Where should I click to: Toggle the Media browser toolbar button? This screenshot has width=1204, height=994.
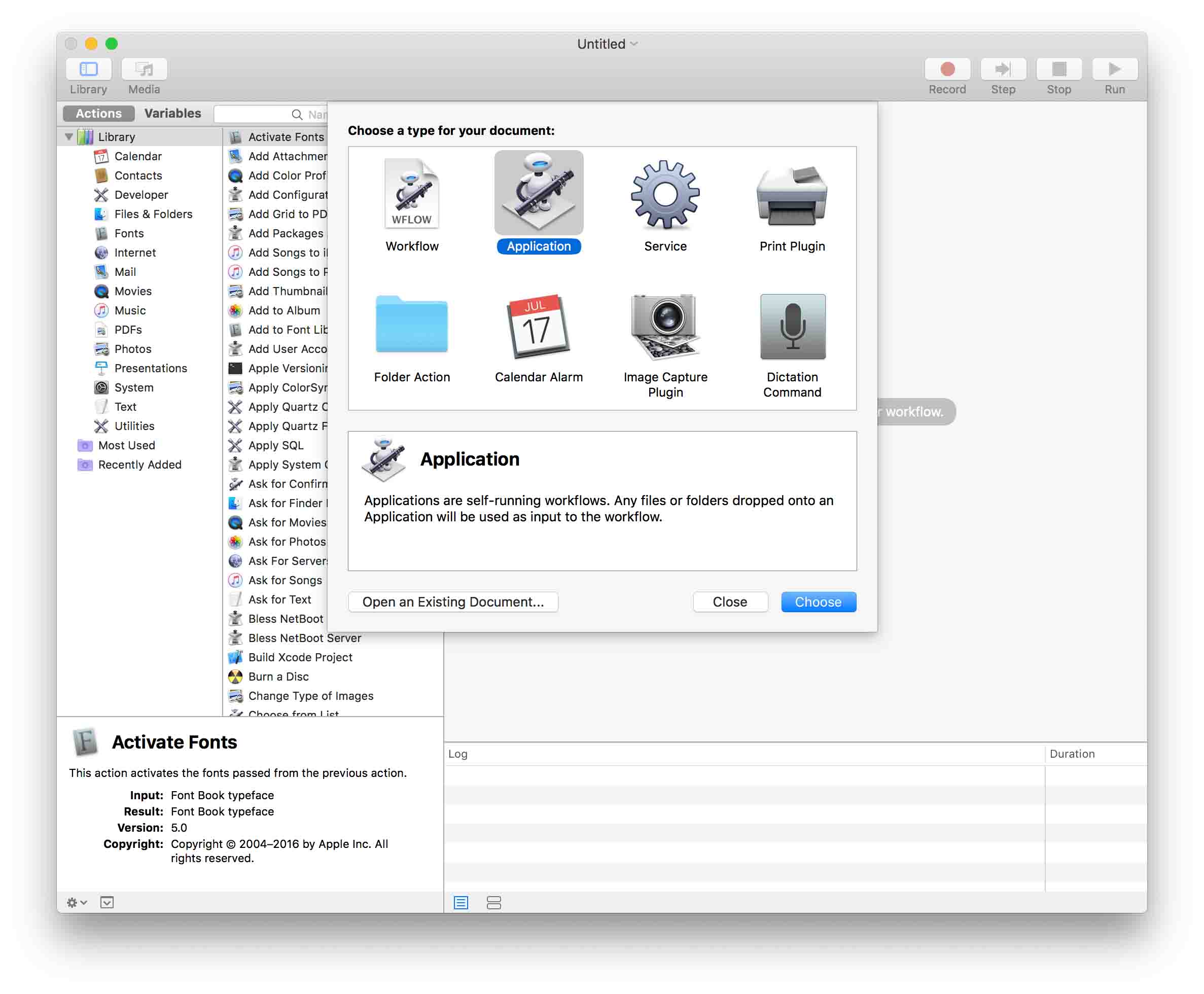click(x=144, y=69)
